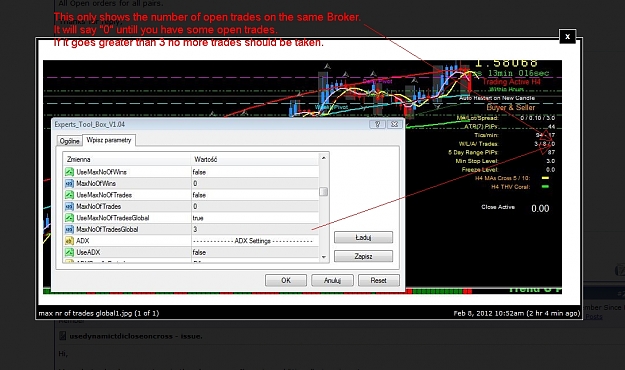
Task: Click the 0.00 profit value on chart
Action: (540, 209)
